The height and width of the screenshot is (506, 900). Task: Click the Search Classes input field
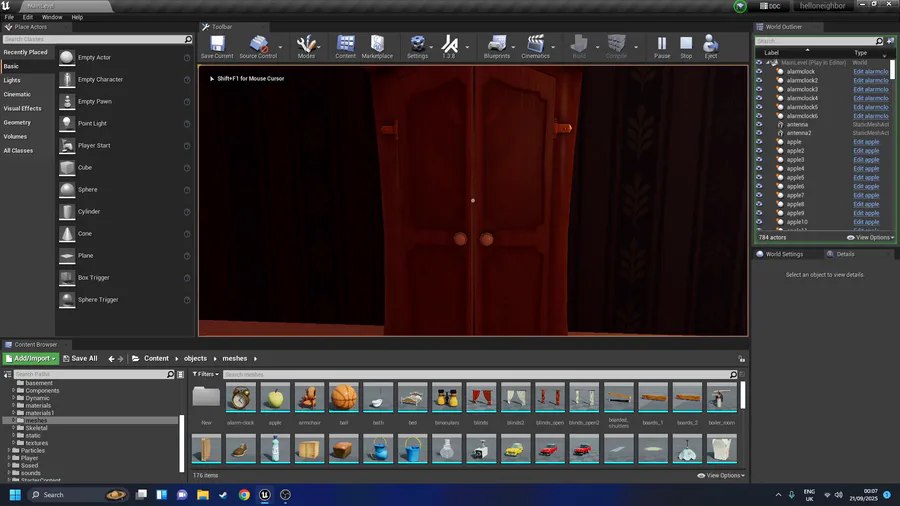click(x=93, y=39)
